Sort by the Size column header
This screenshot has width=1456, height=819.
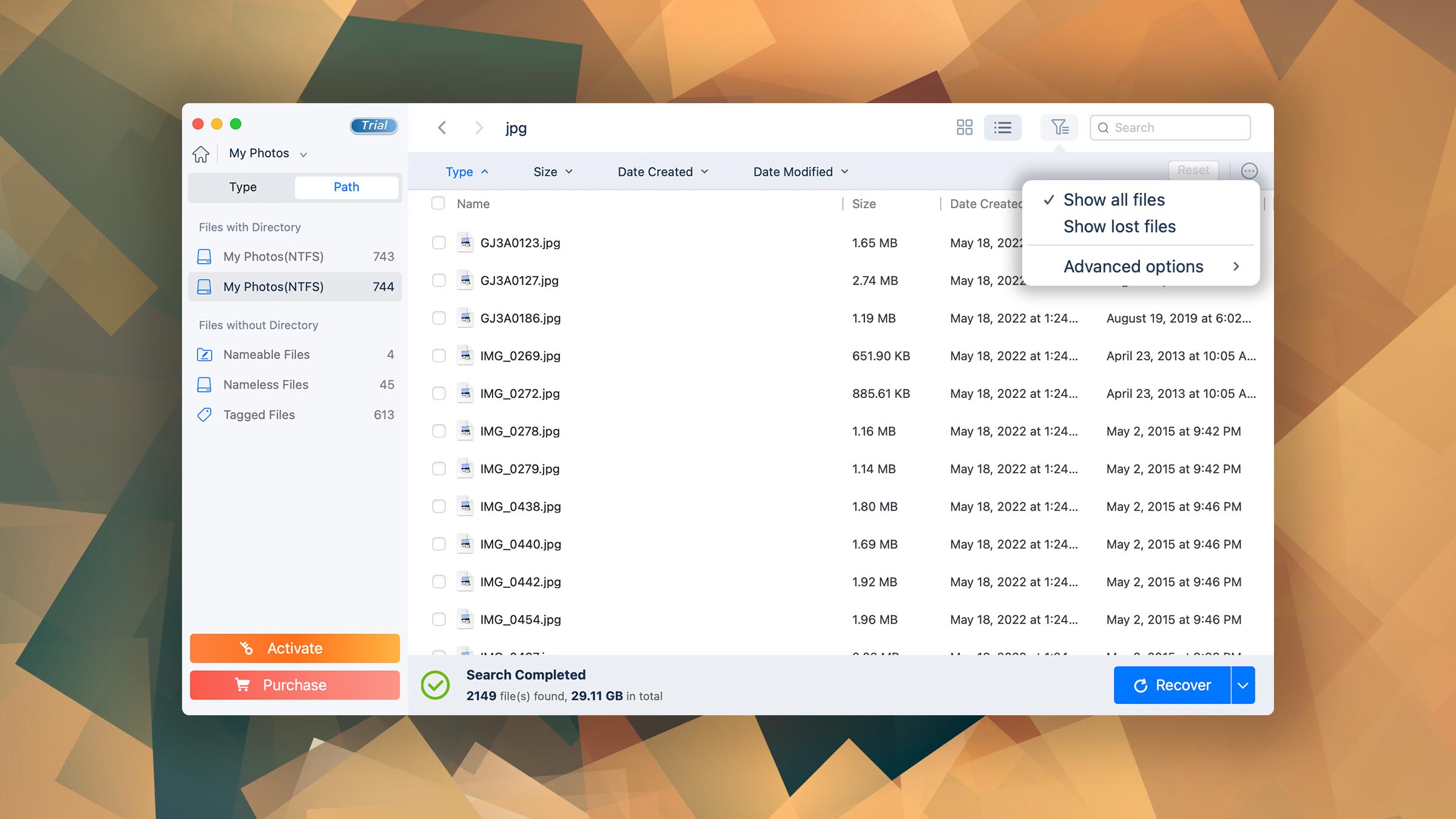click(864, 204)
